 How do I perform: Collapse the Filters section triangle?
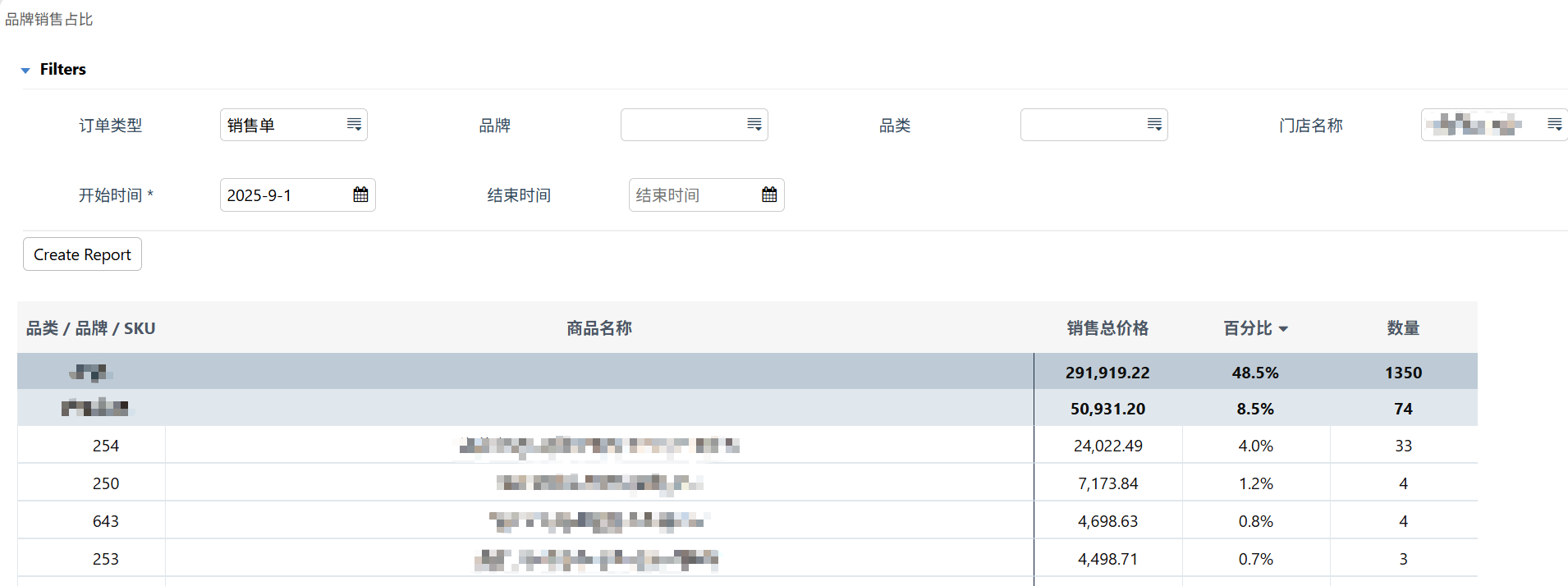pyautogui.click(x=25, y=71)
